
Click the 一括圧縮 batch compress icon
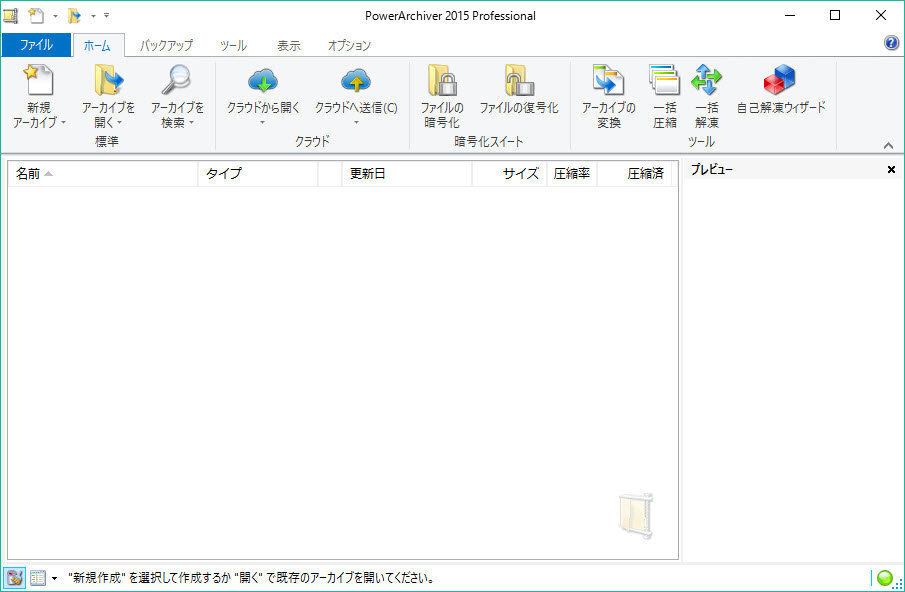point(664,80)
